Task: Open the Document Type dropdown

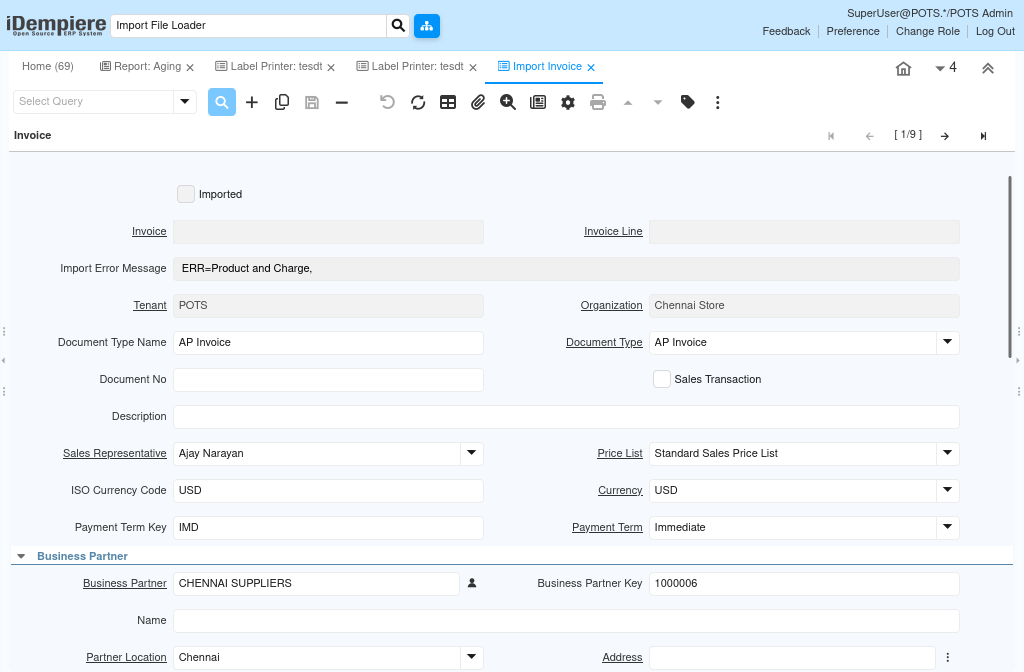Action: point(948,342)
